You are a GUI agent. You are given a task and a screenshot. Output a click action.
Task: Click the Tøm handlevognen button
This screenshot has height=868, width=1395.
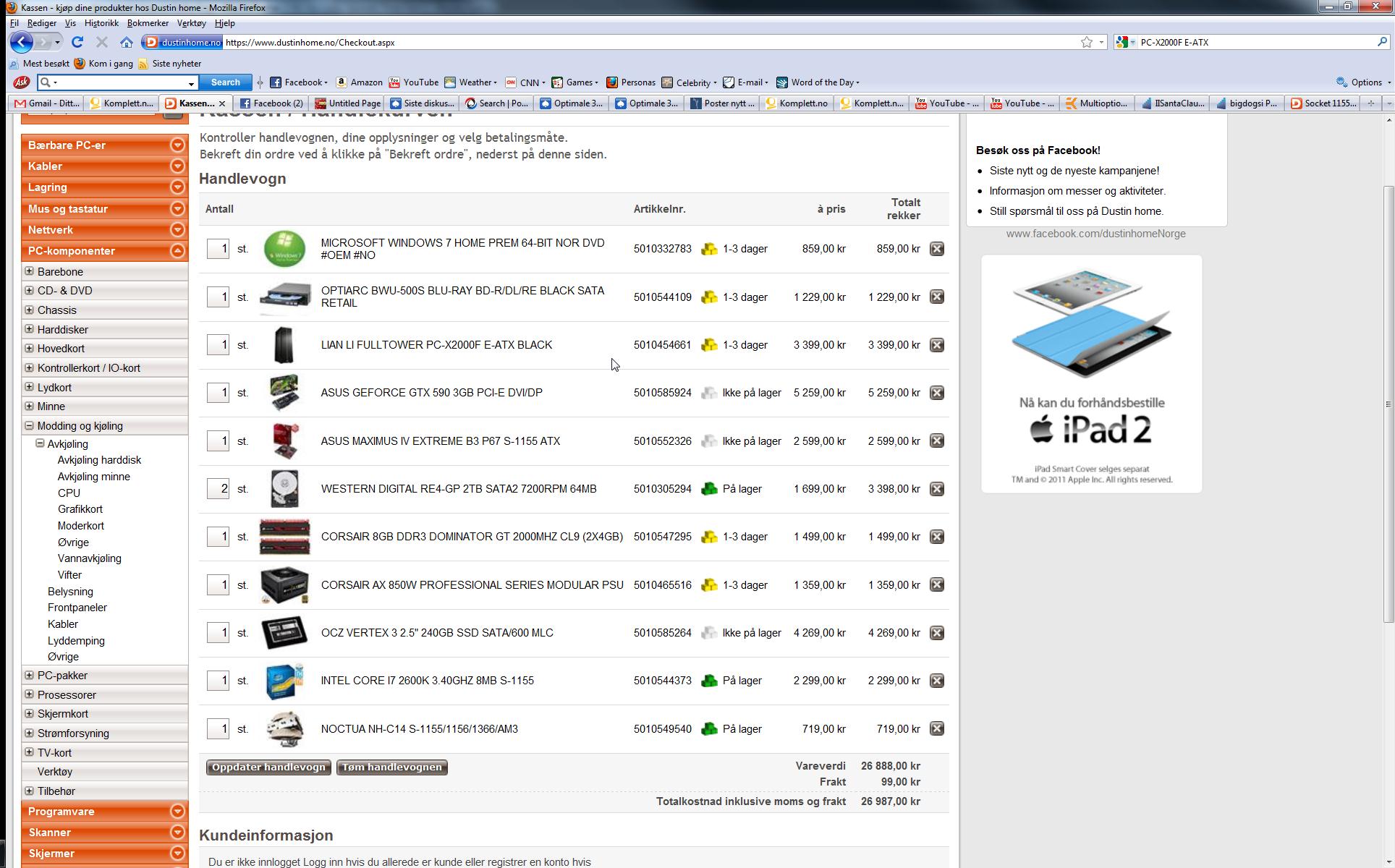(x=392, y=767)
